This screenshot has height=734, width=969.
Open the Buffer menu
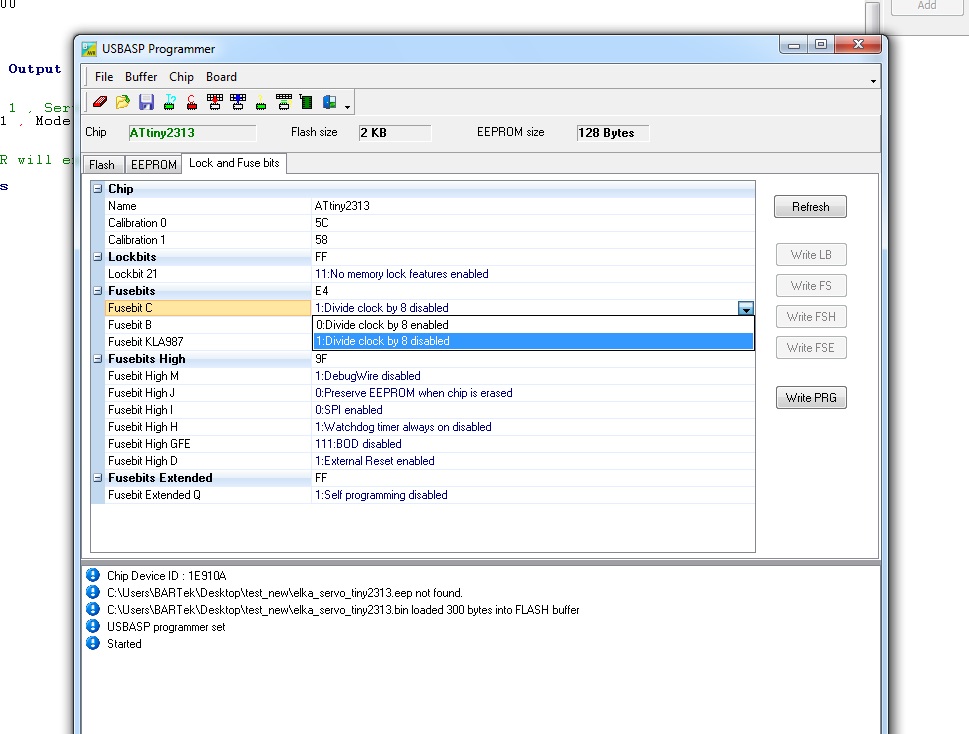tap(141, 77)
